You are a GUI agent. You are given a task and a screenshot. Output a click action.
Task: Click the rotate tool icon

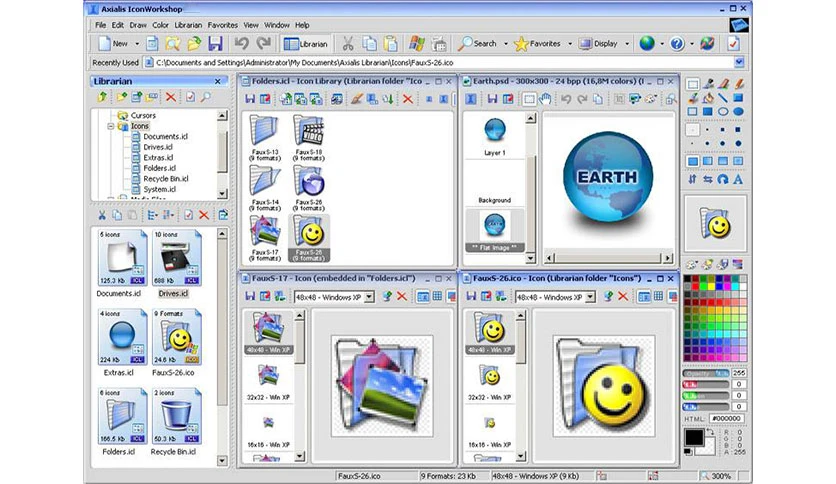723,180
